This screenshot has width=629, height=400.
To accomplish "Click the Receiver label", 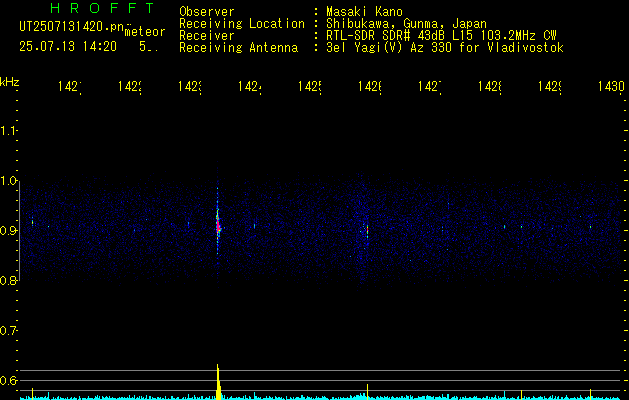I will tap(207, 36).
